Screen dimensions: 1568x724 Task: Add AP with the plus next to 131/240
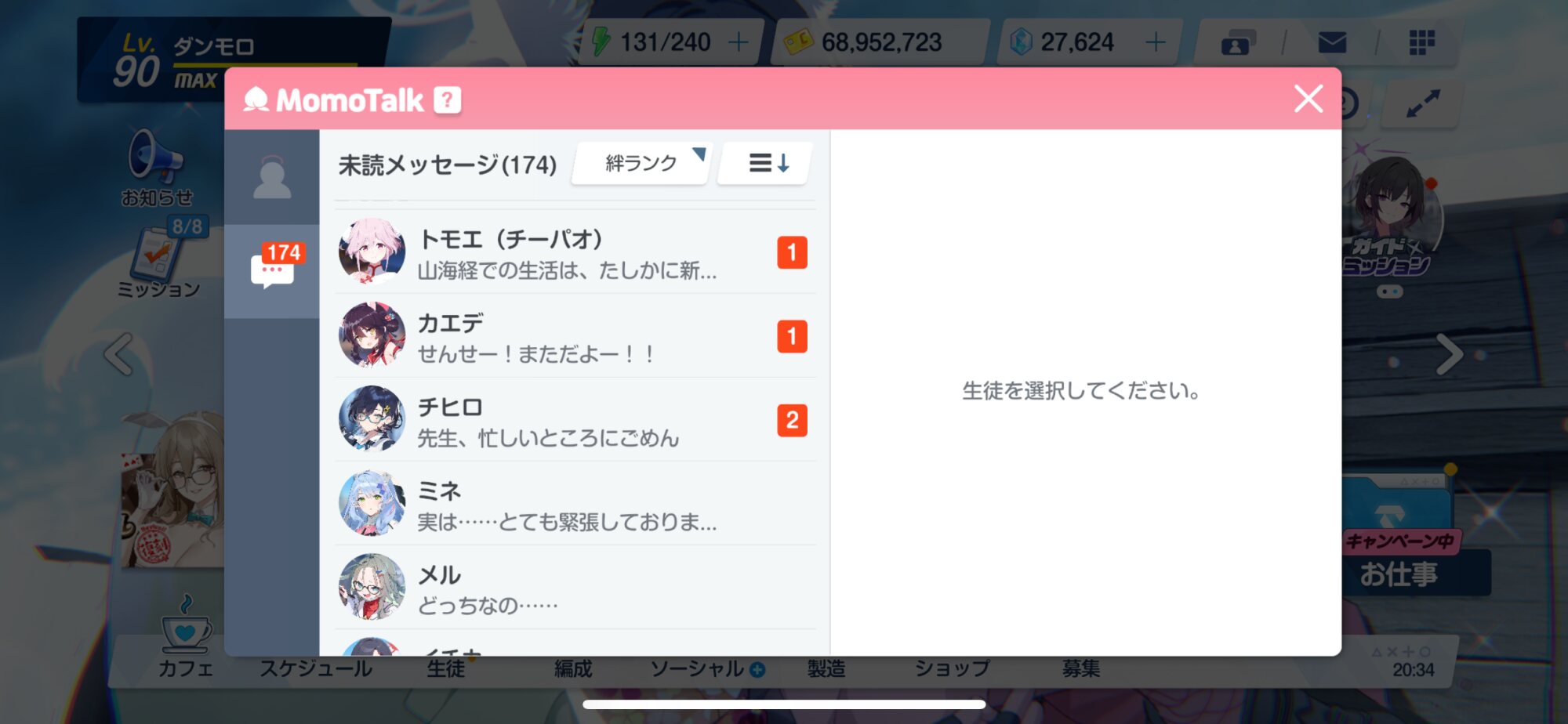[738, 42]
